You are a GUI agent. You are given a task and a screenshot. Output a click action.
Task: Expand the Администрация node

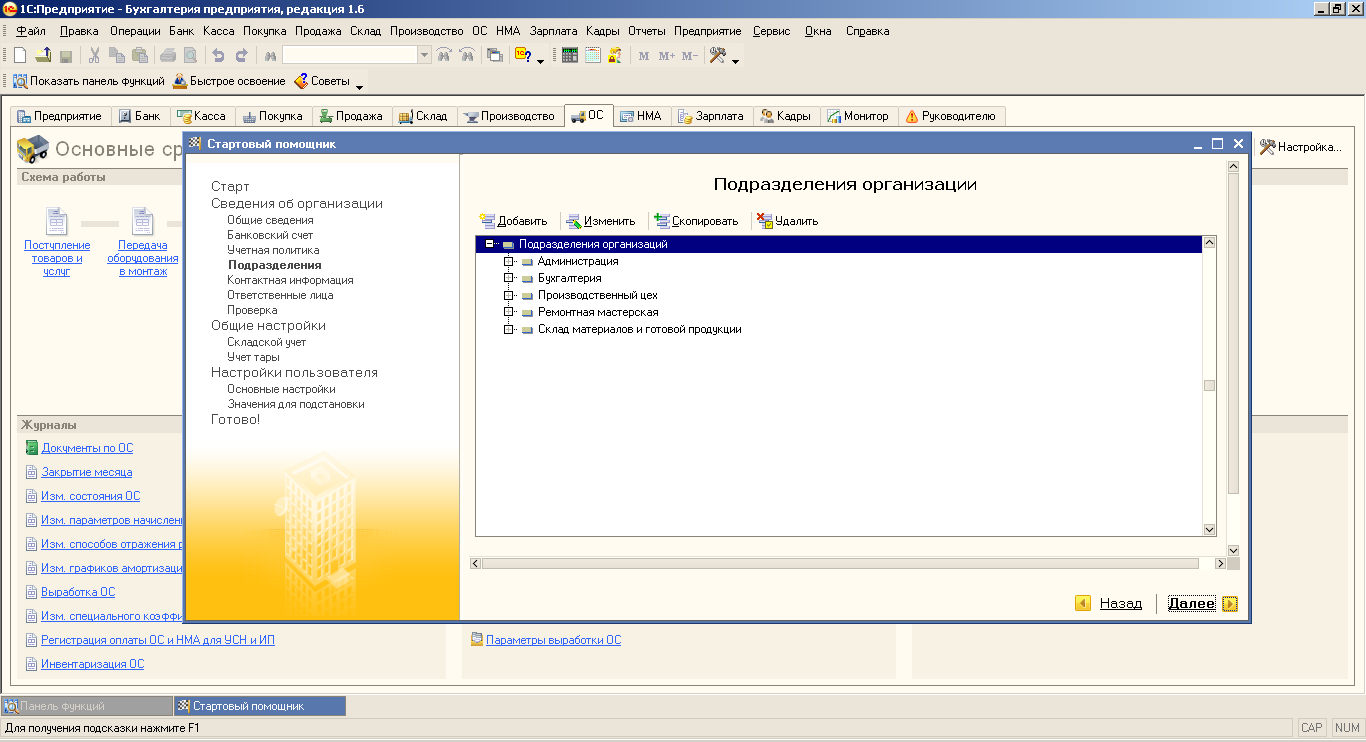click(509, 261)
